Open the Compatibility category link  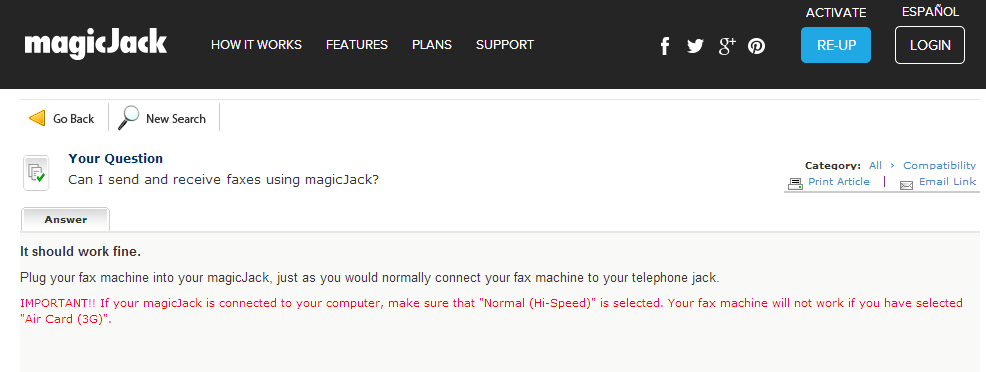click(x=939, y=165)
